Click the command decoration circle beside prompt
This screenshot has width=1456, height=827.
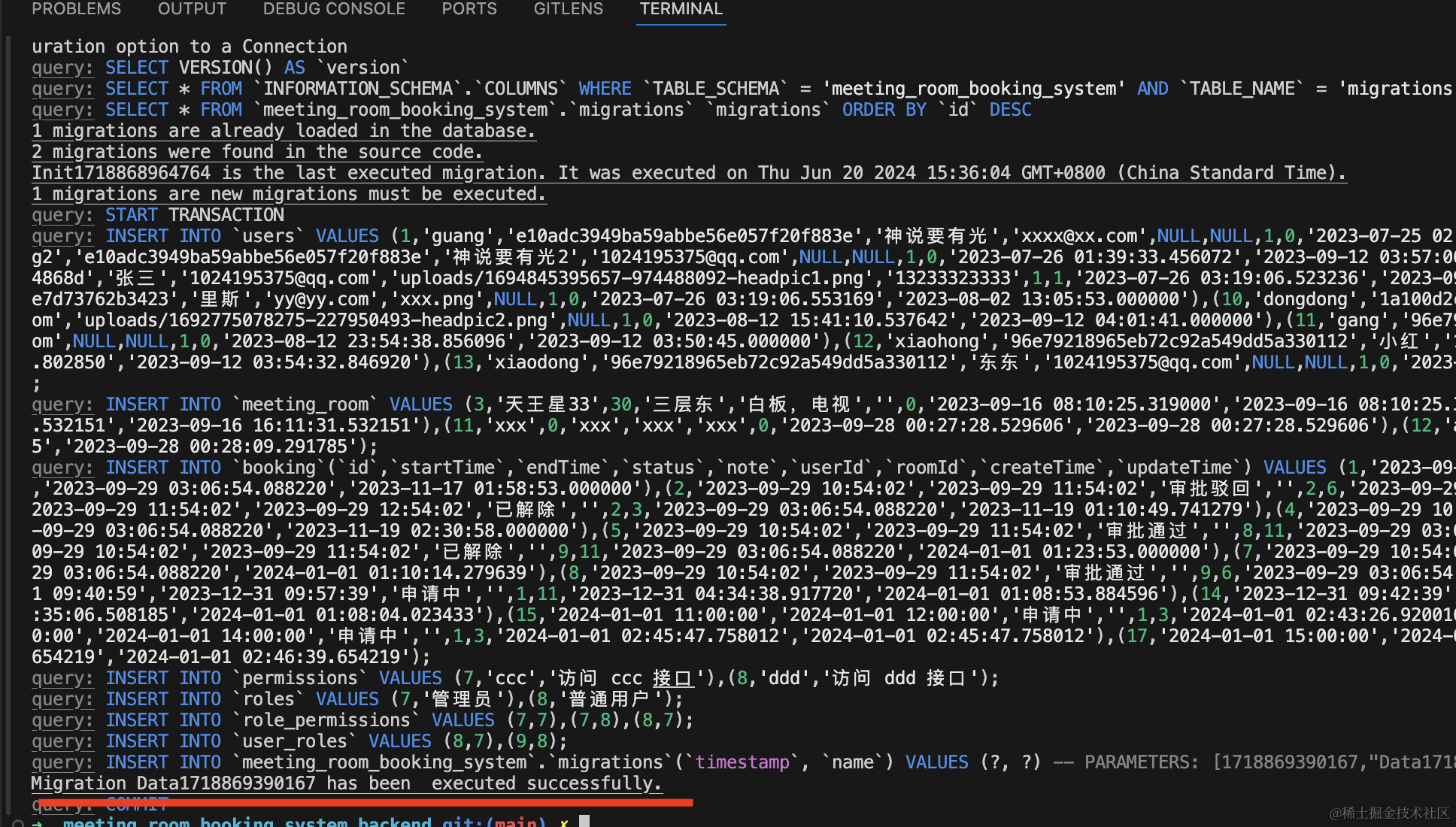(18, 822)
